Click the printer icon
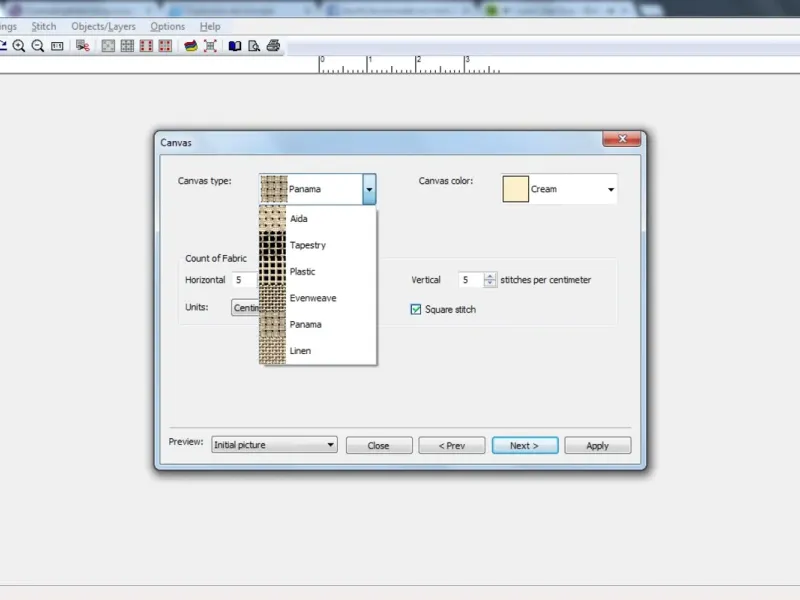 coord(273,46)
